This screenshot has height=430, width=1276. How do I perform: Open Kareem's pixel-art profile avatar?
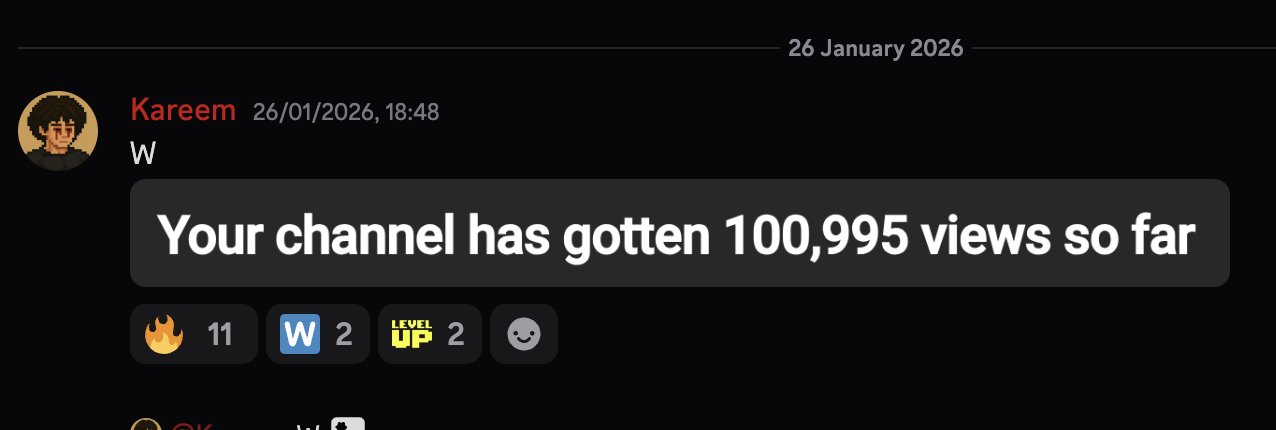click(58, 131)
